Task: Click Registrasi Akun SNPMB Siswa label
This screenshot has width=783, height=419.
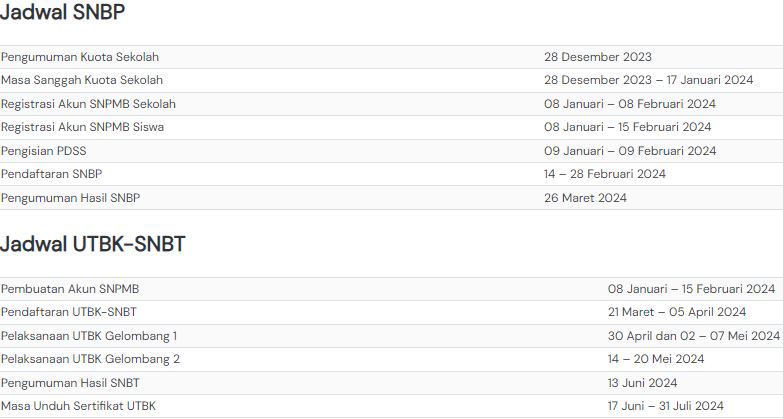Action: point(83,127)
